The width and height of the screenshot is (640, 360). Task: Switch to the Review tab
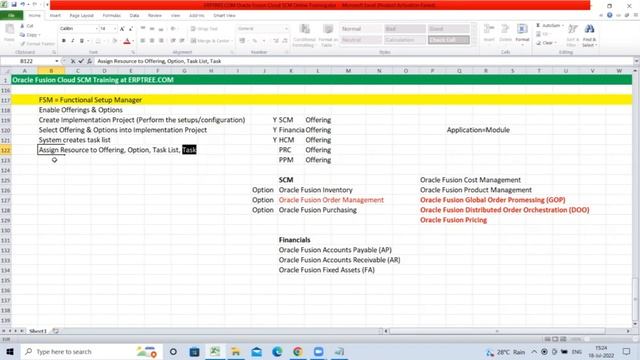(155, 16)
